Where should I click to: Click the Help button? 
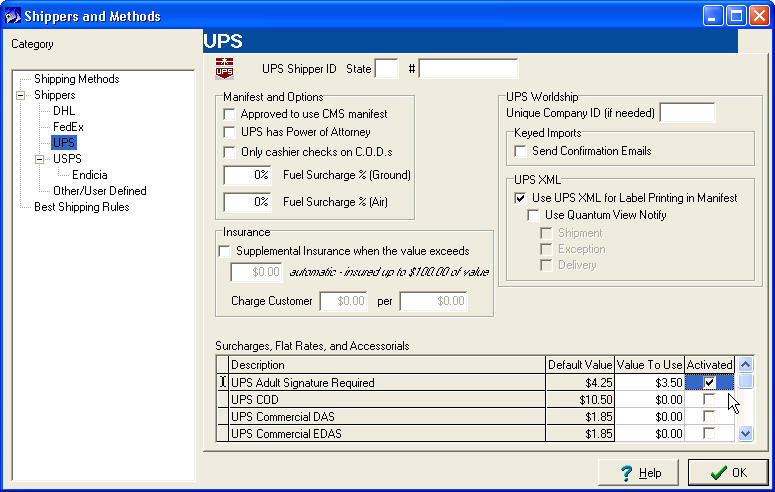(x=641, y=473)
